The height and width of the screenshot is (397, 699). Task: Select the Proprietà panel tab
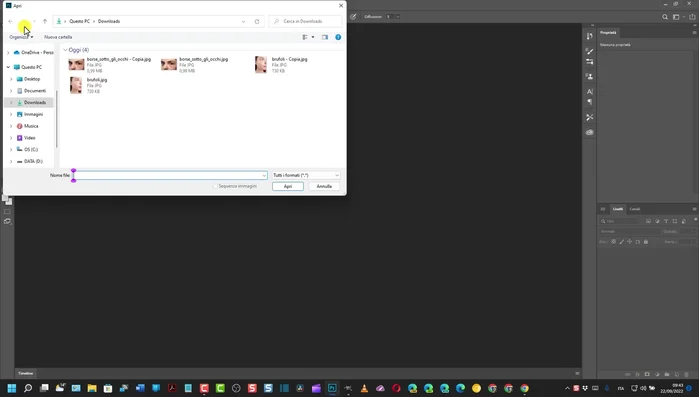coord(608,33)
